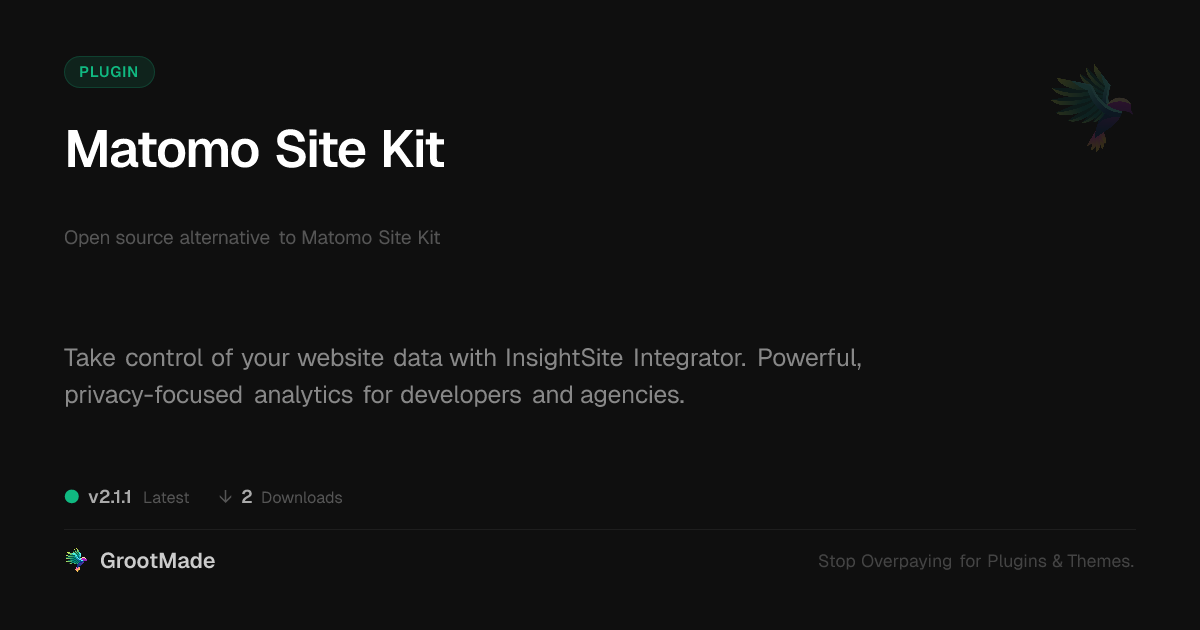Click the words 'Open source alternative'
The height and width of the screenshot is (630, 1200).
pos(167,238)
